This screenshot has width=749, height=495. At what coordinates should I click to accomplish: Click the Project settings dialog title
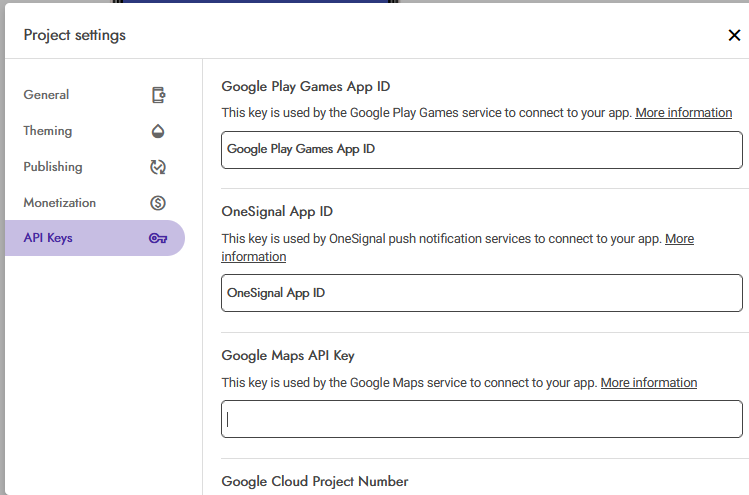pyautogui.click(x=75, y=36)
